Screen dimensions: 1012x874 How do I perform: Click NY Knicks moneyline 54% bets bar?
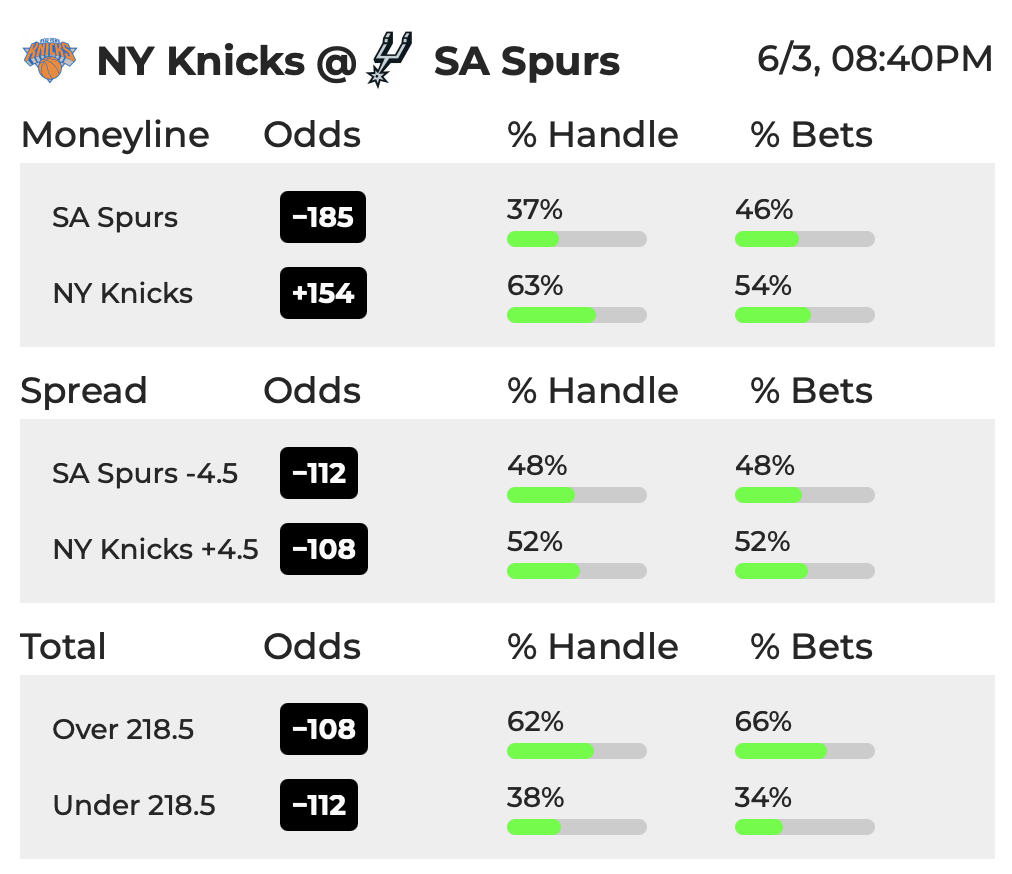805,315
